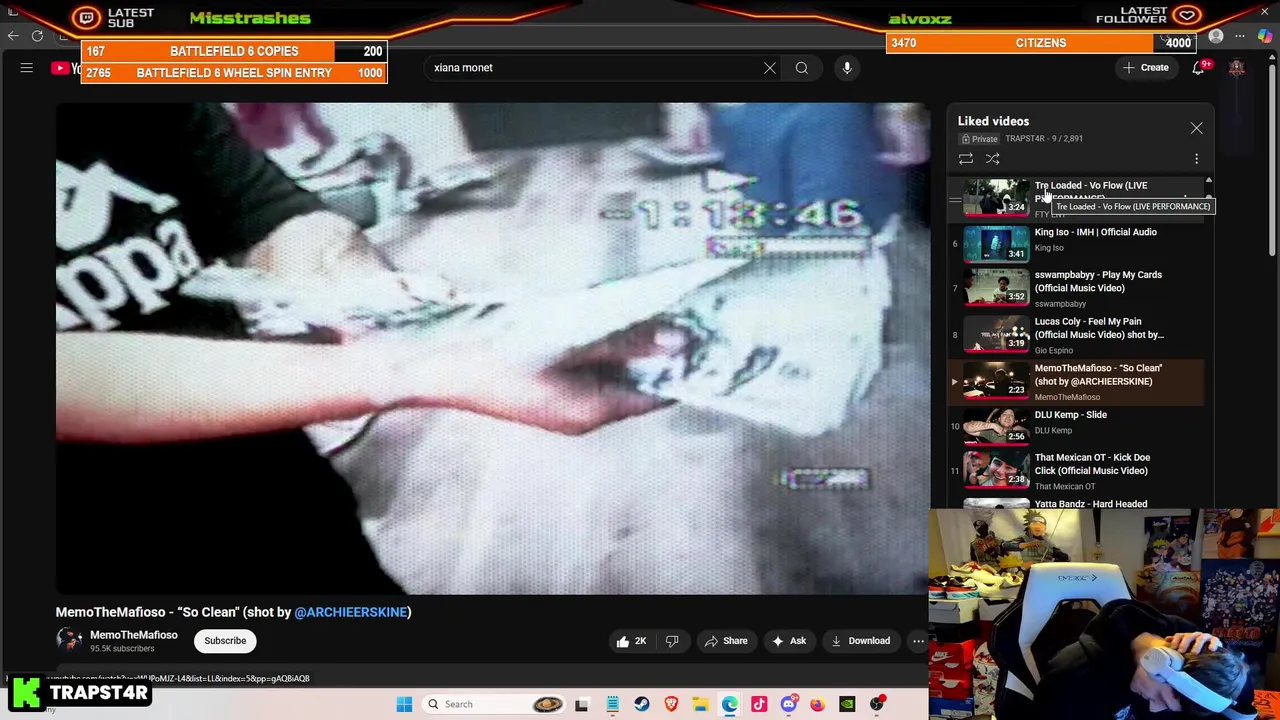Open the account avatar menu
This screenshot has width=1280, height=720.
click(x=1237, y=68)
